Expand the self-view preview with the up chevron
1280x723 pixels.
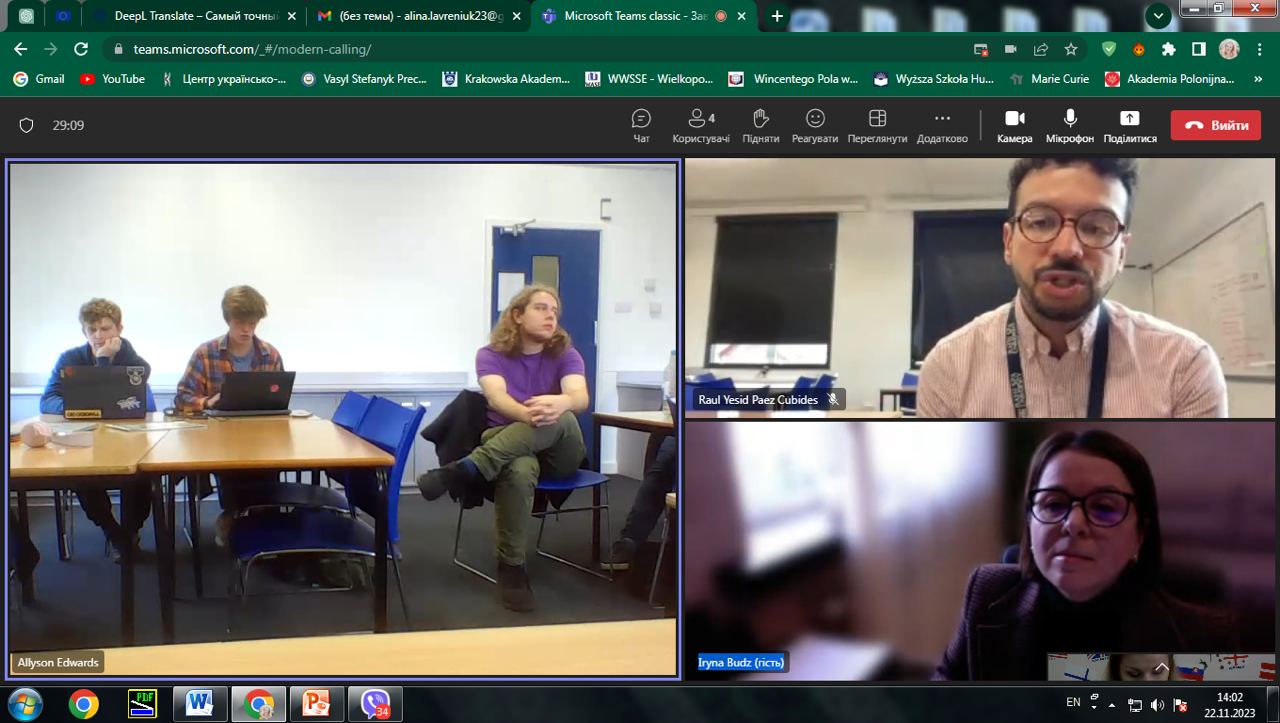(x=1161, y=667)
